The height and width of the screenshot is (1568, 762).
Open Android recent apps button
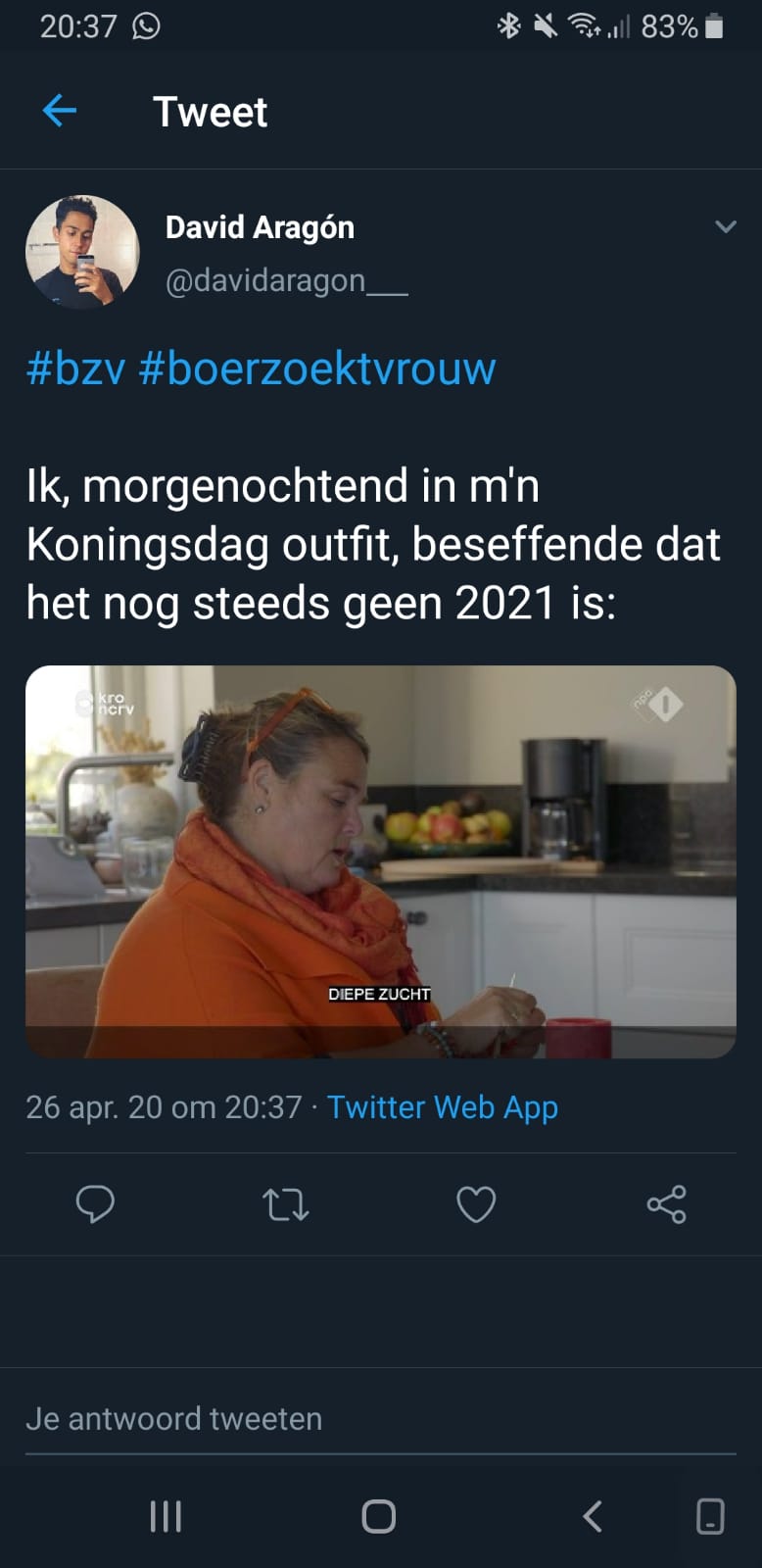pos(166,1516)
